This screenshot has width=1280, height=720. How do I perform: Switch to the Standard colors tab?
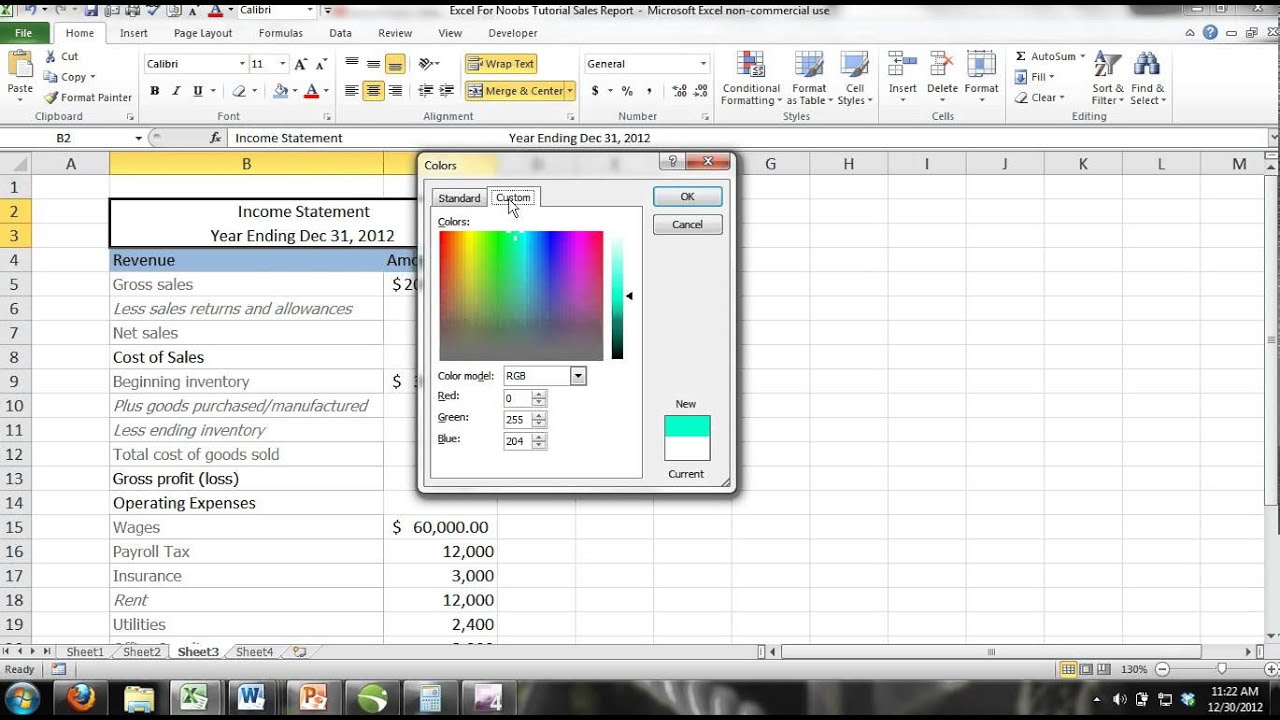459,198
